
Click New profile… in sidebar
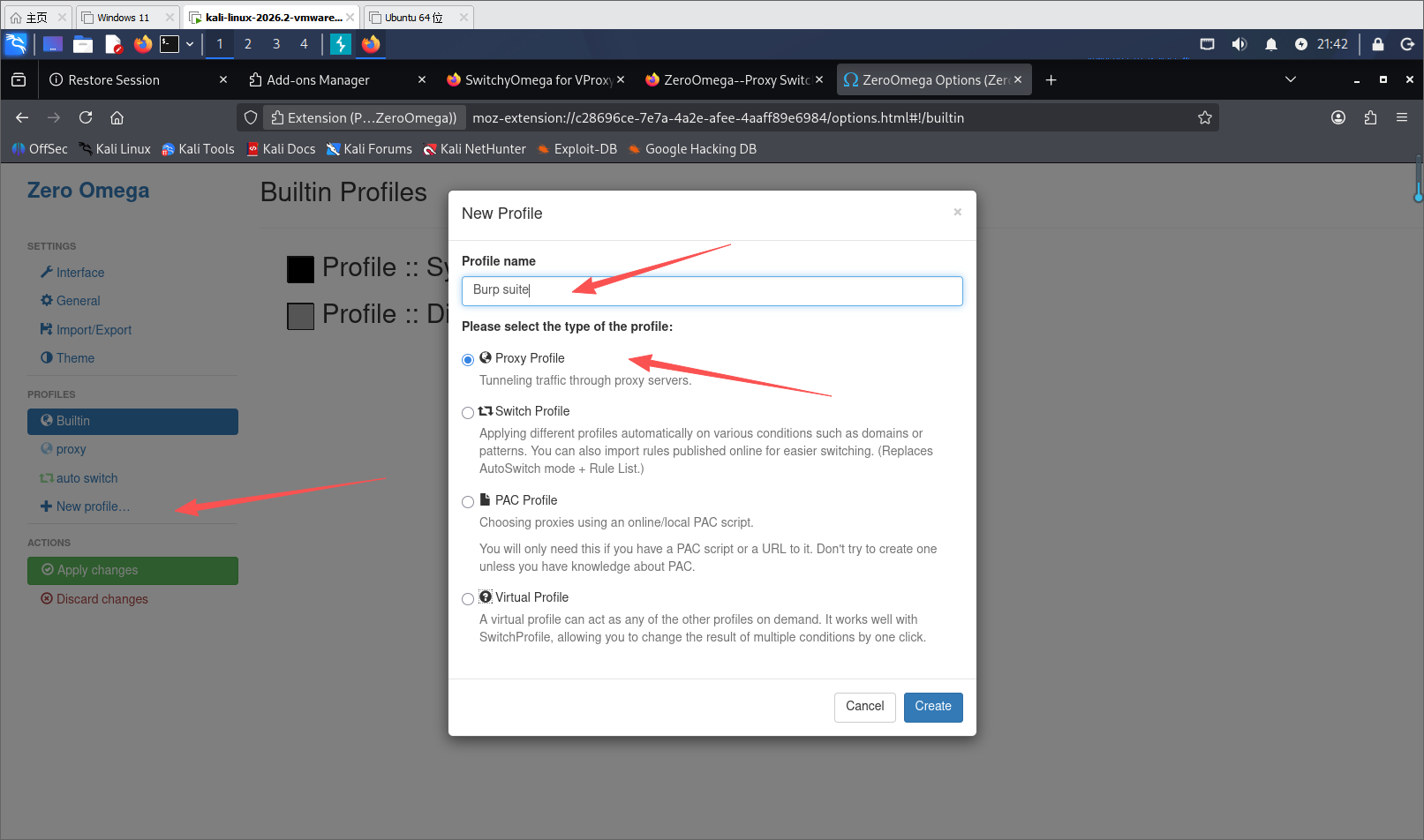tap(85, 506)
